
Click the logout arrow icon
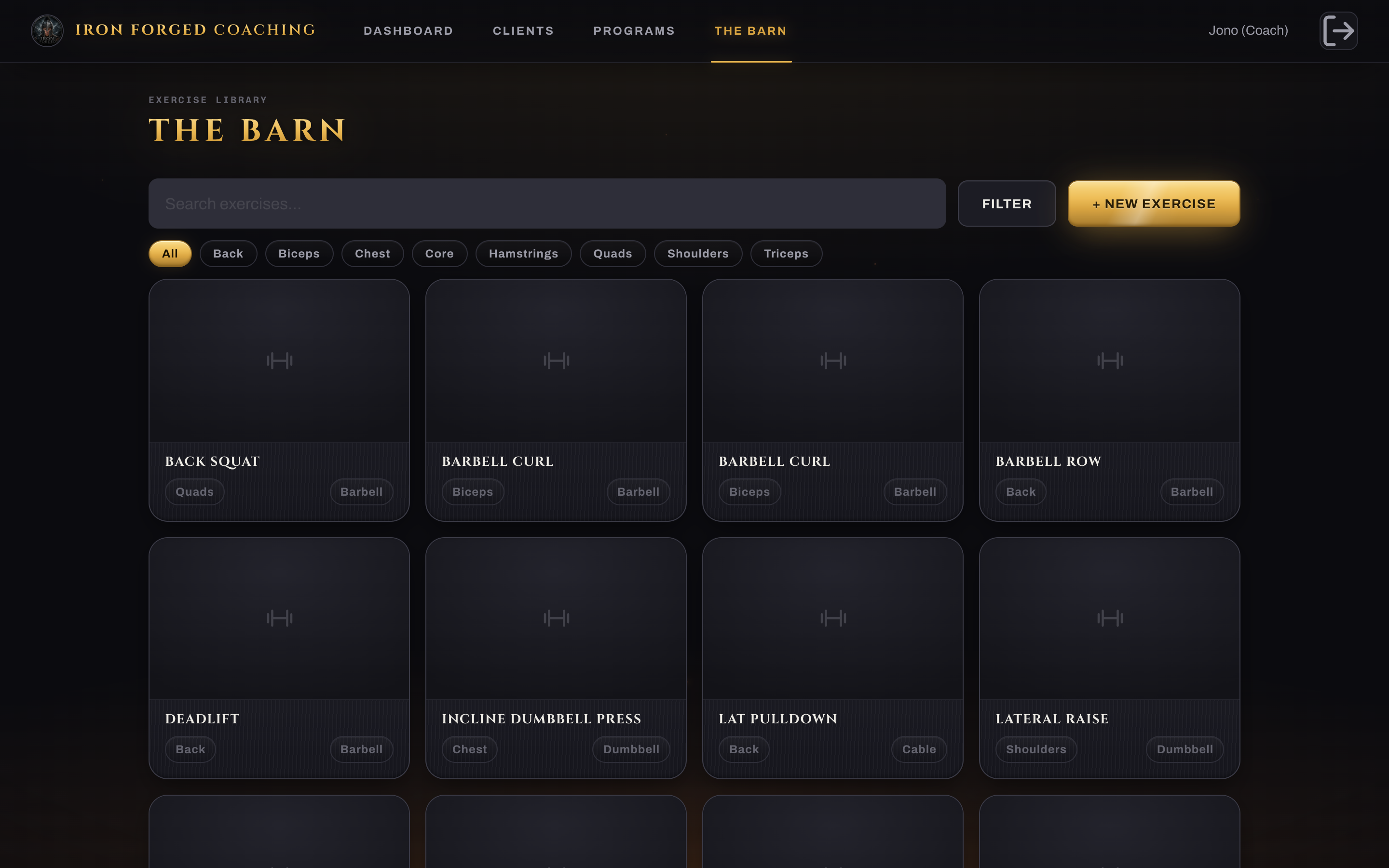pyautogui.click(x=1338, y=30)
